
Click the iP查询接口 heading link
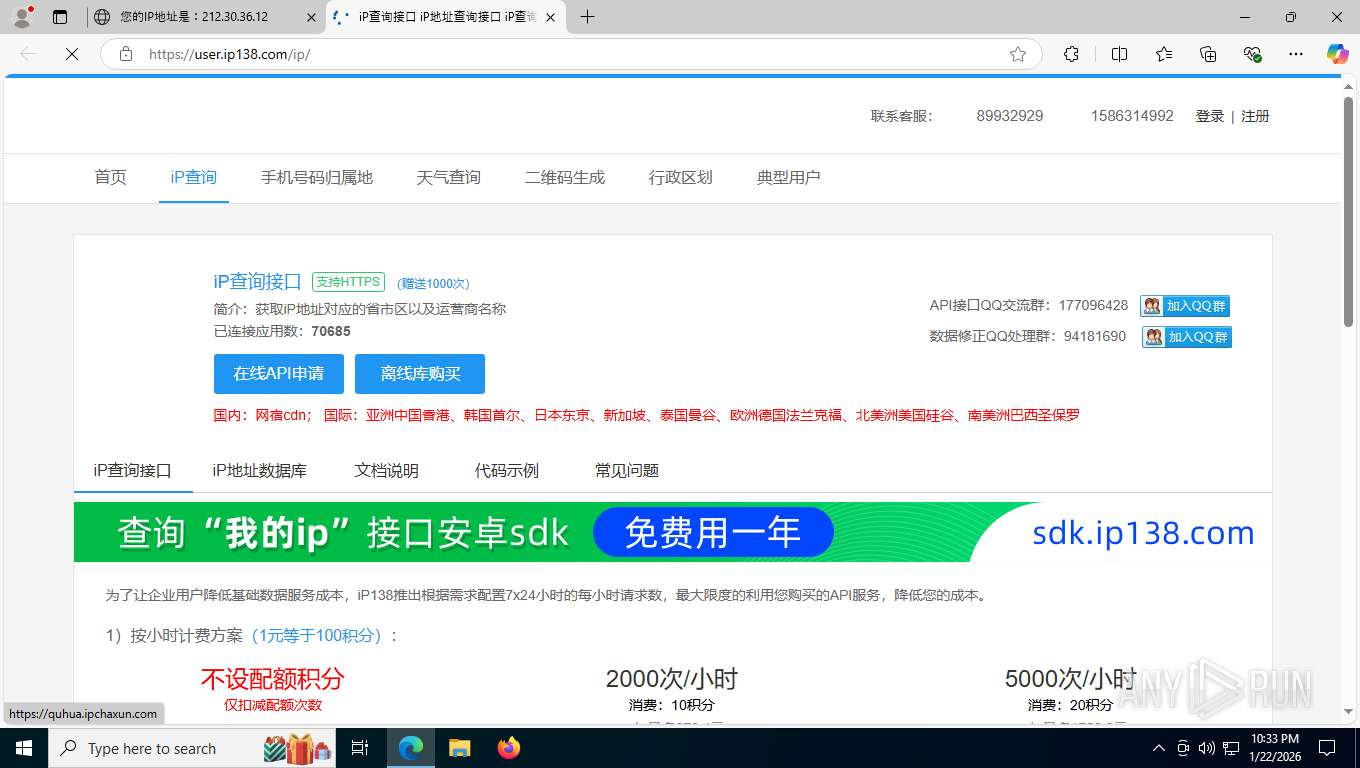coord(257,282)
